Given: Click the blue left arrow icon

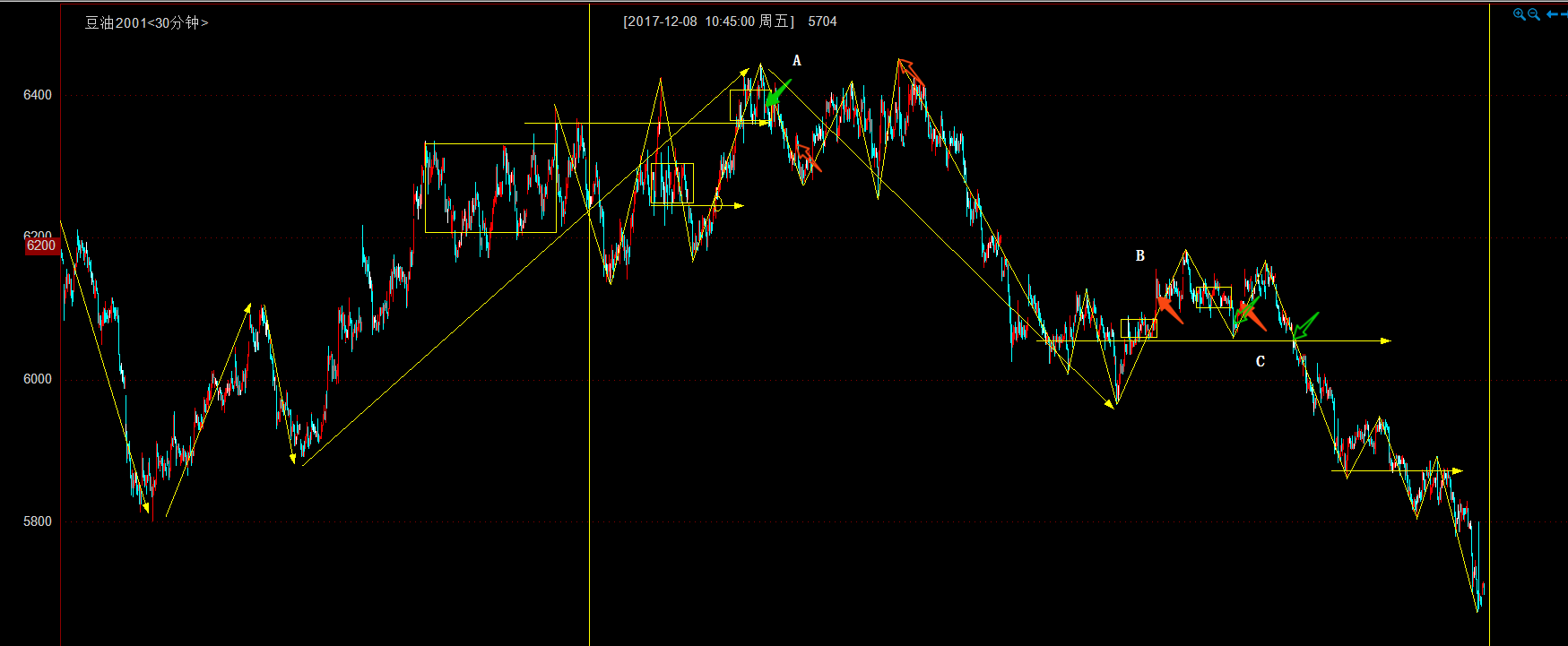Looking at the screenshot, I should pos(1552,14).
